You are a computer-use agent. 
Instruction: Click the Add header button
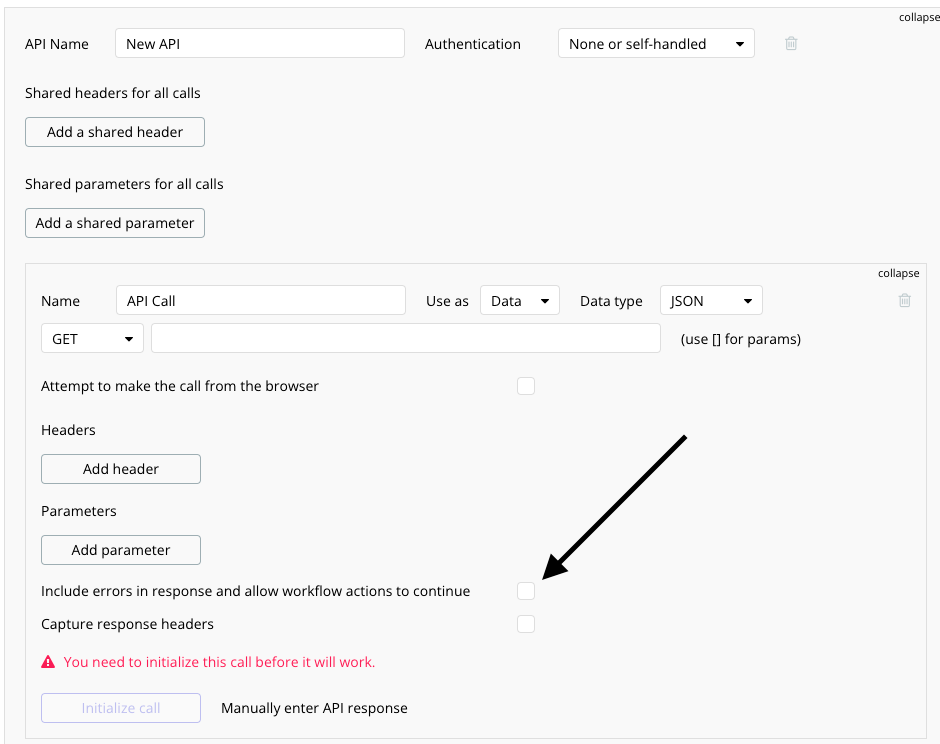pos(120,469)
